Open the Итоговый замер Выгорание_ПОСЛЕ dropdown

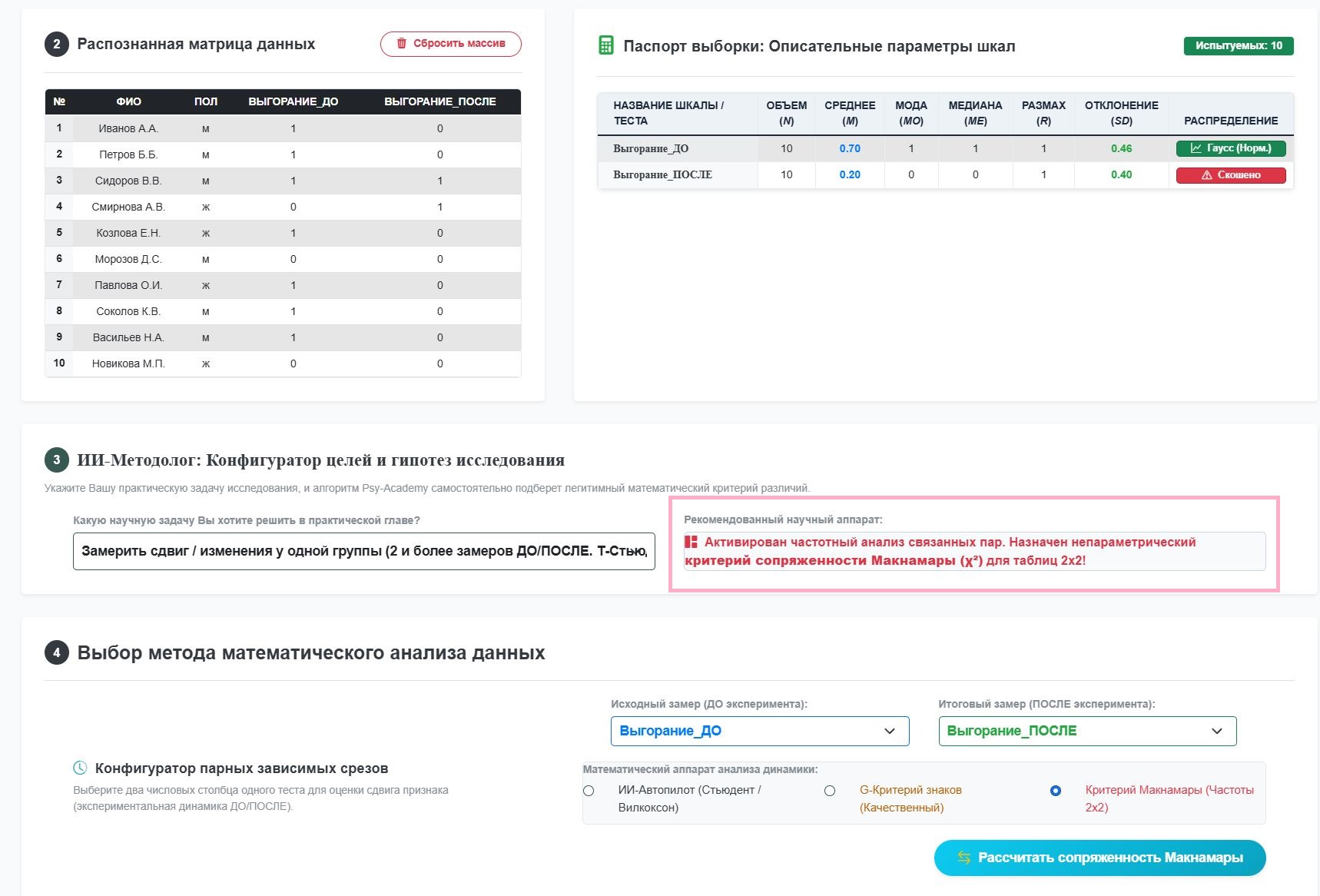1087,731
